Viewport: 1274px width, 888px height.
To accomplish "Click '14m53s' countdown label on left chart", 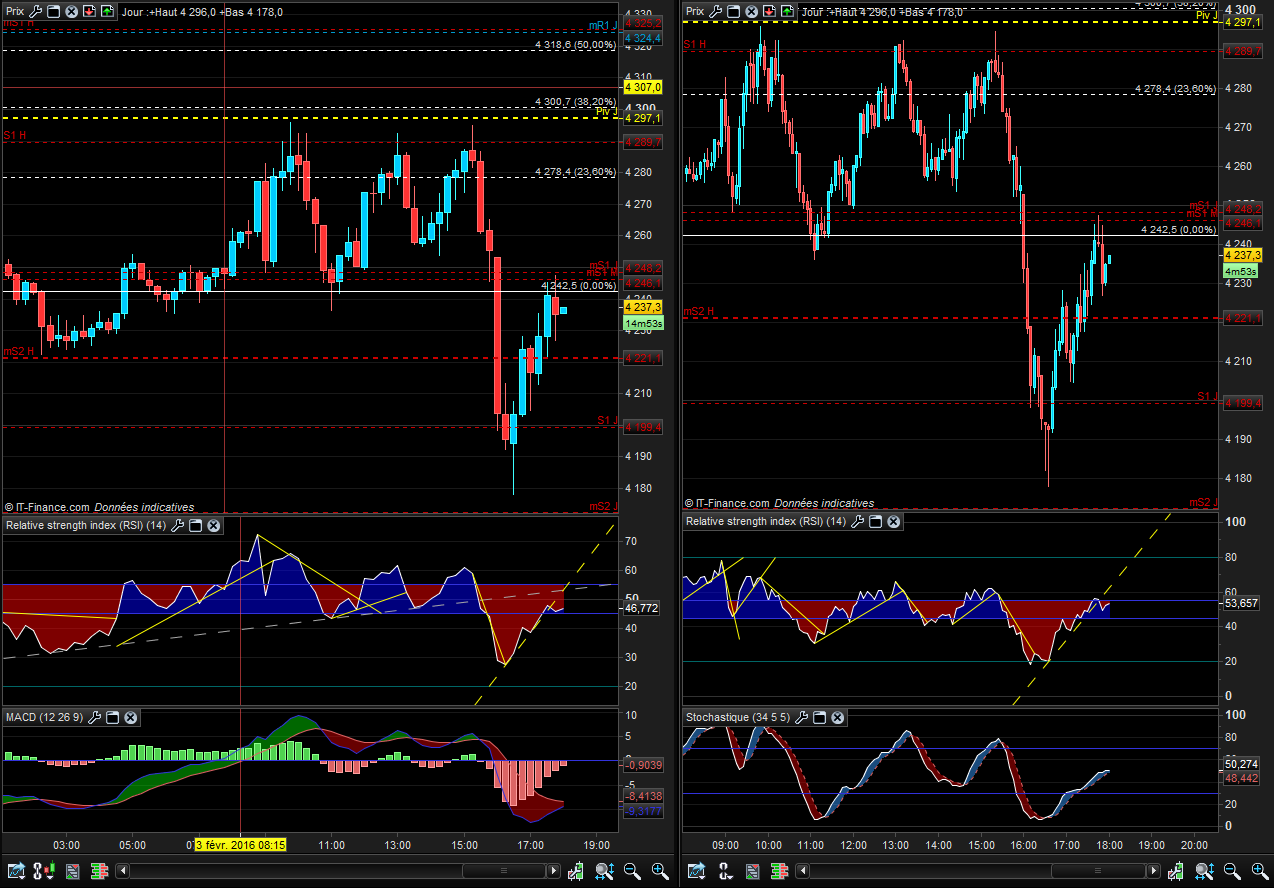I will coord(643,324).
